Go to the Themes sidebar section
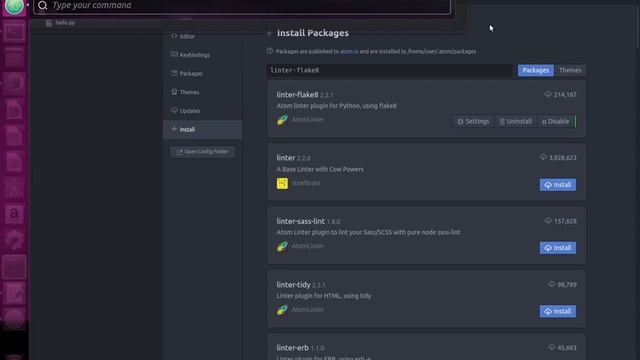The height and width of the screenshot is (360, 640). click(x=185, y=92)
